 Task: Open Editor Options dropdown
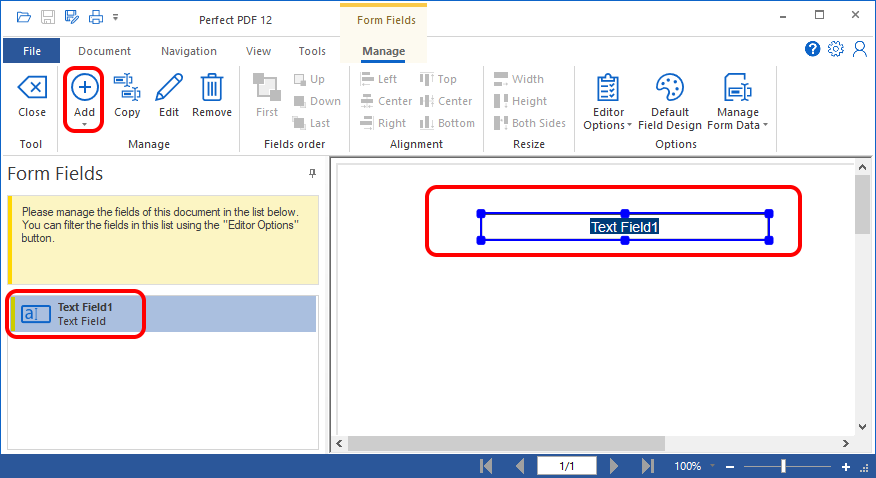click(608, 102)
